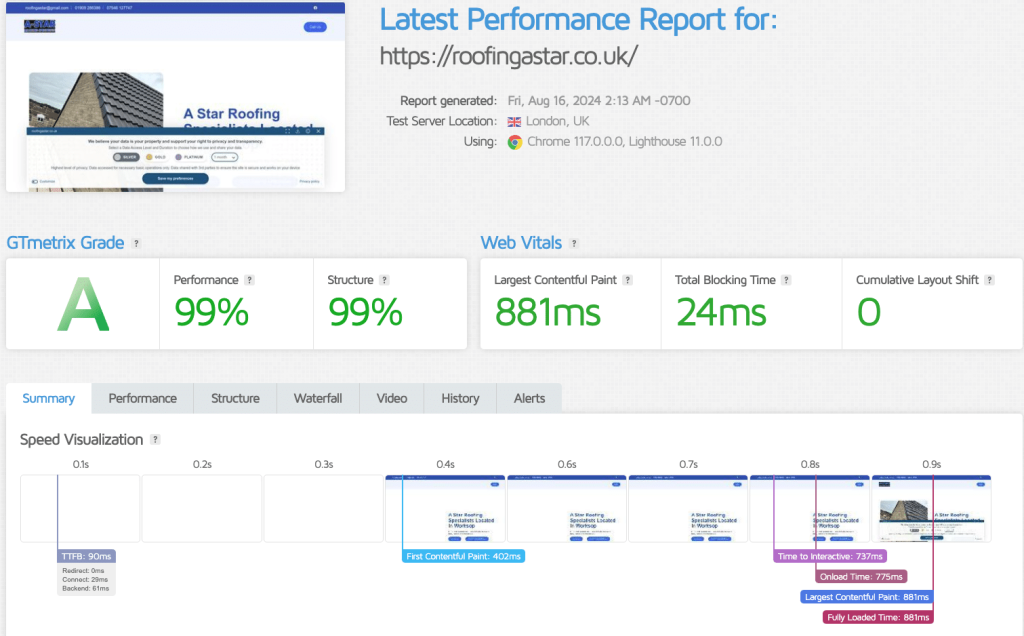The height and width of the screenshot is (636, 1024).
Task: Show Total Blocking Time help tooltip
Action: [x=786, y=279]
